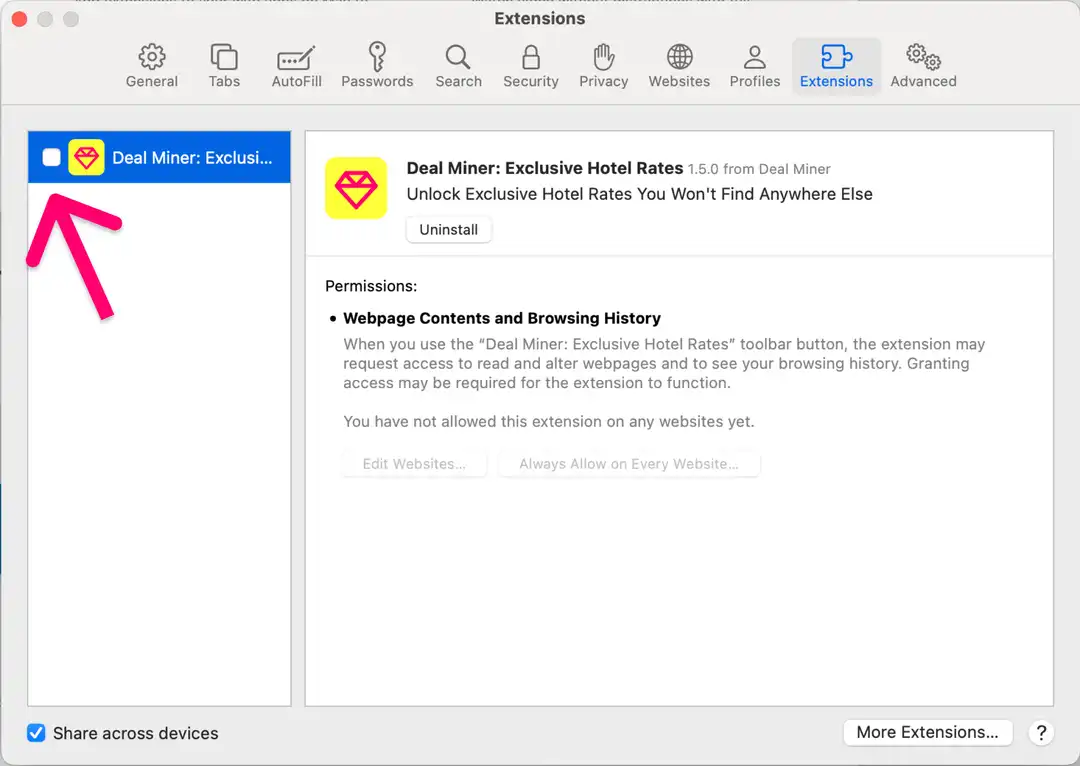Click the small Deal Miner diamond icon in list

pos(86,157)
